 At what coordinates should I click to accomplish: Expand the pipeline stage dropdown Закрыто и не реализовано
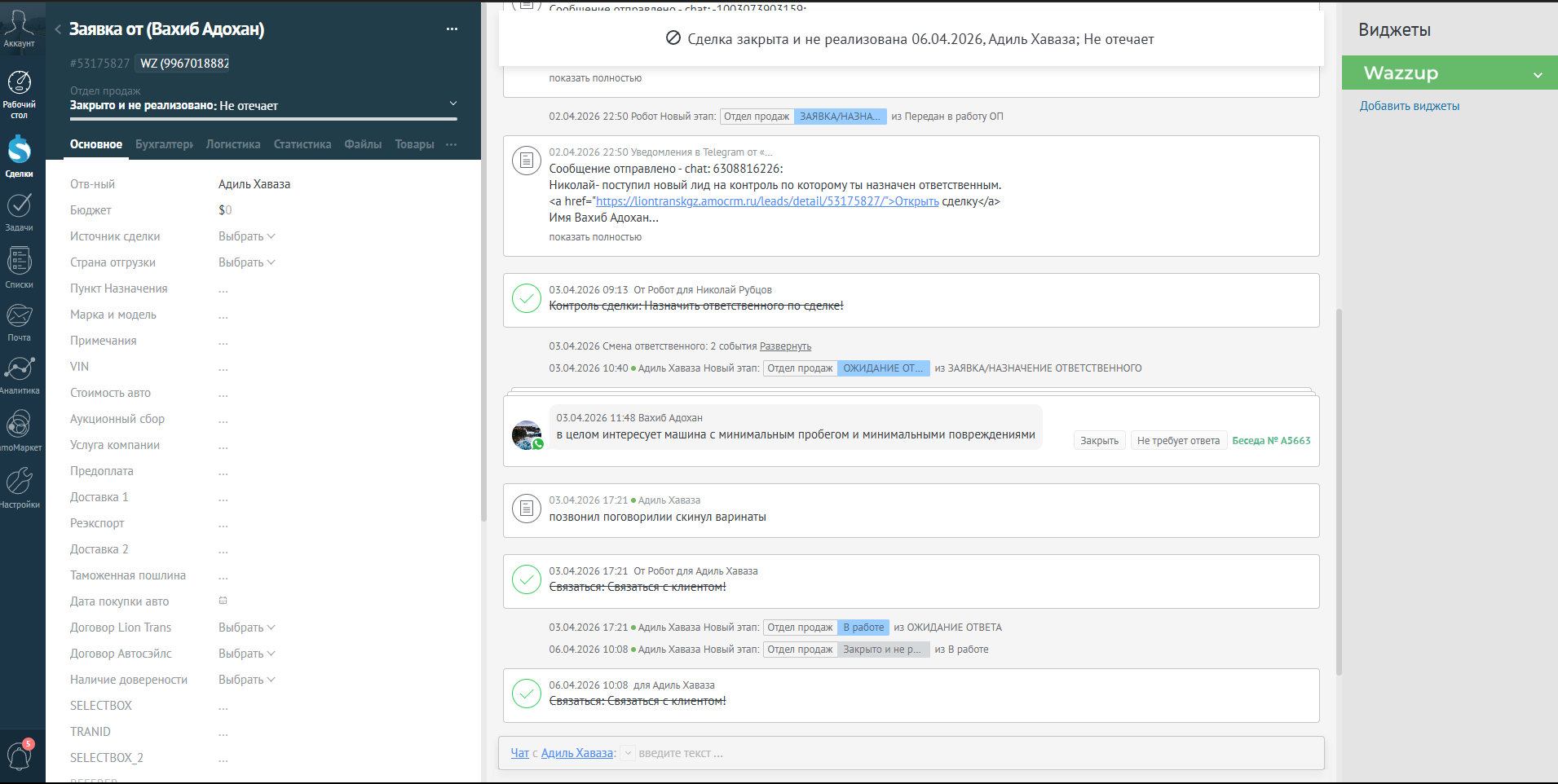pos(453,104)
